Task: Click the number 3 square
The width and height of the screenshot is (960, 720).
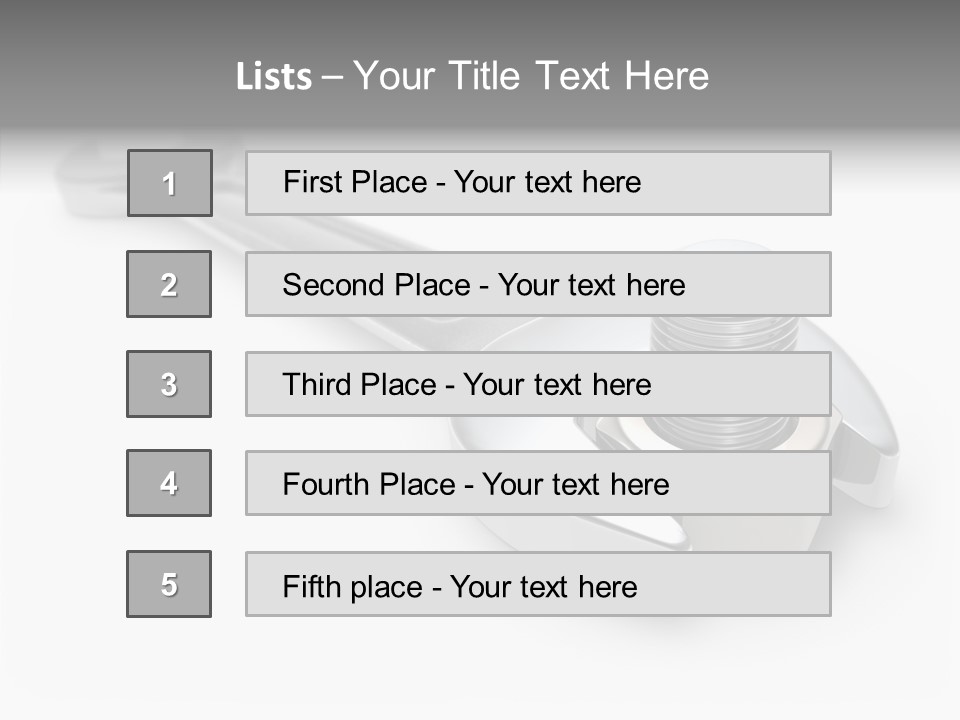Action: click(169, 384)
